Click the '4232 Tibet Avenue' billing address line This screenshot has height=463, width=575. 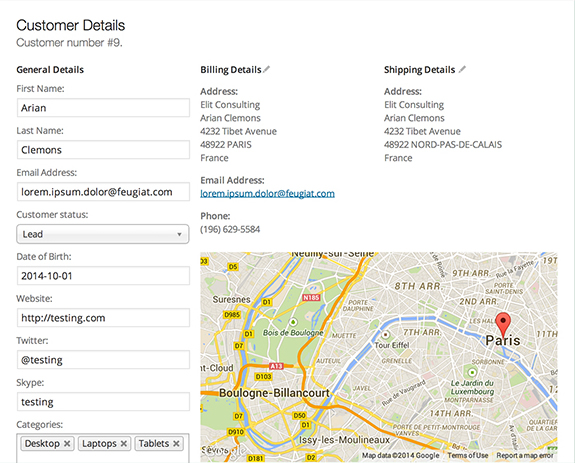click(x=238, y=131)
